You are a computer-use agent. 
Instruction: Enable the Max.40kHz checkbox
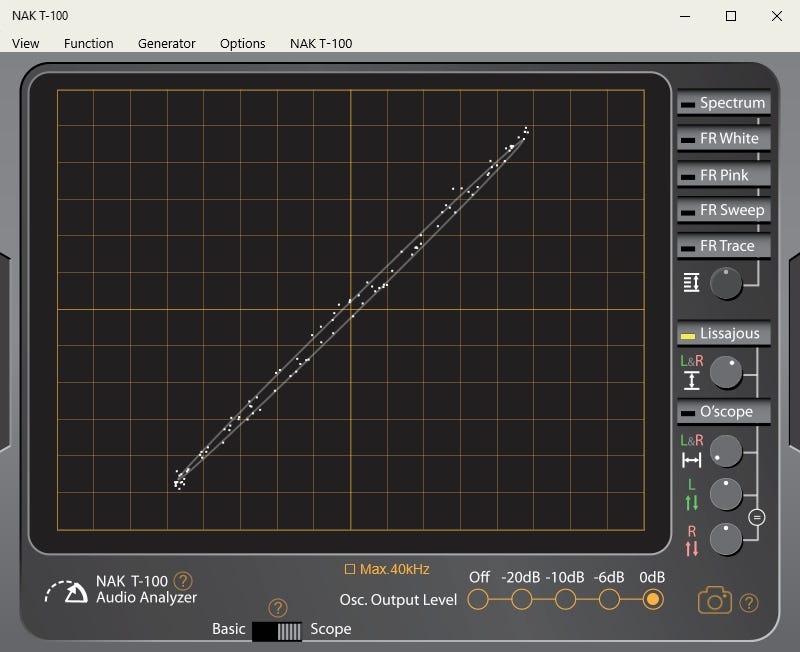(x=350, y=569)
